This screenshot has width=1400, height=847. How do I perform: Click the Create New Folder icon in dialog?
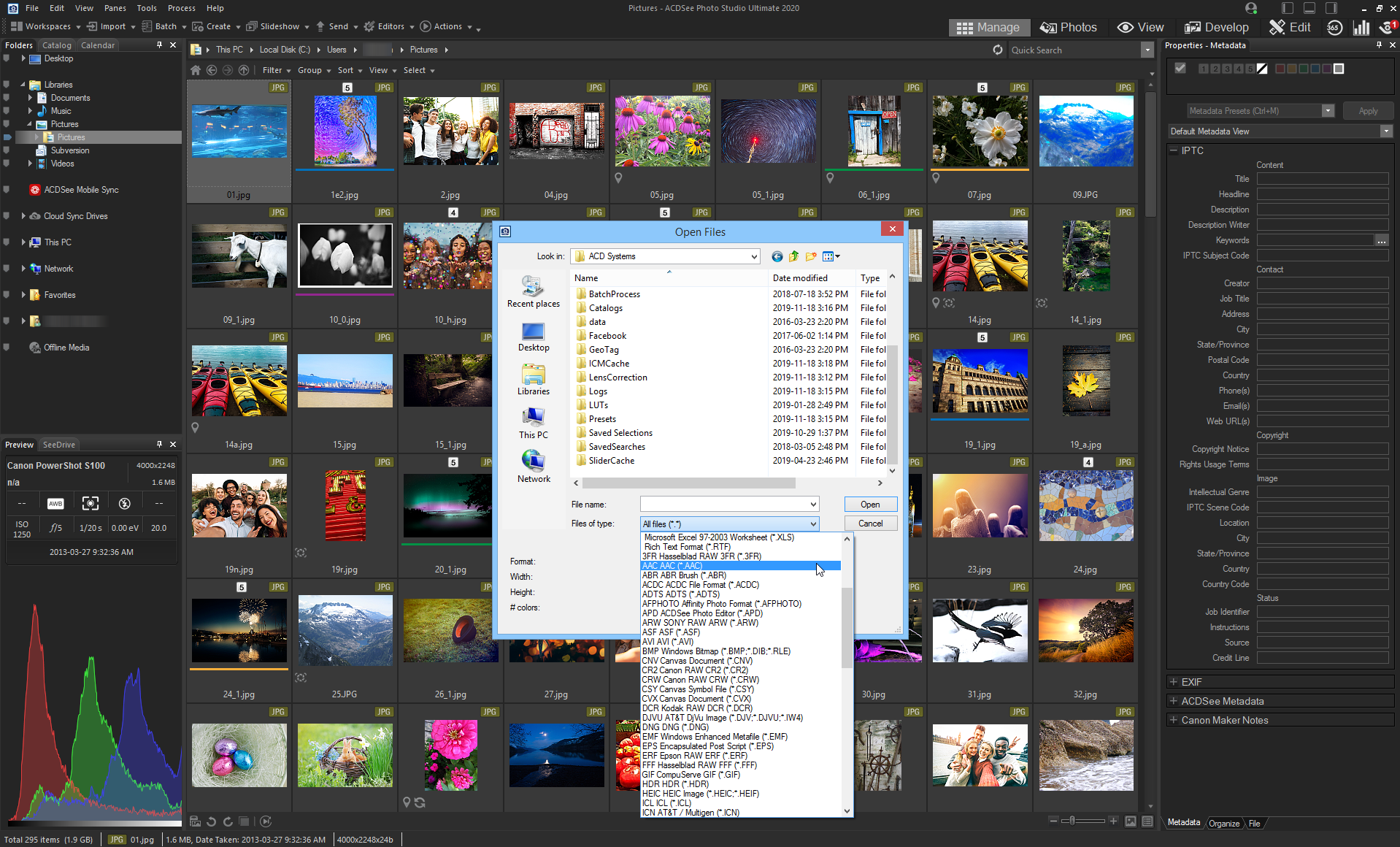coord(811,256)
